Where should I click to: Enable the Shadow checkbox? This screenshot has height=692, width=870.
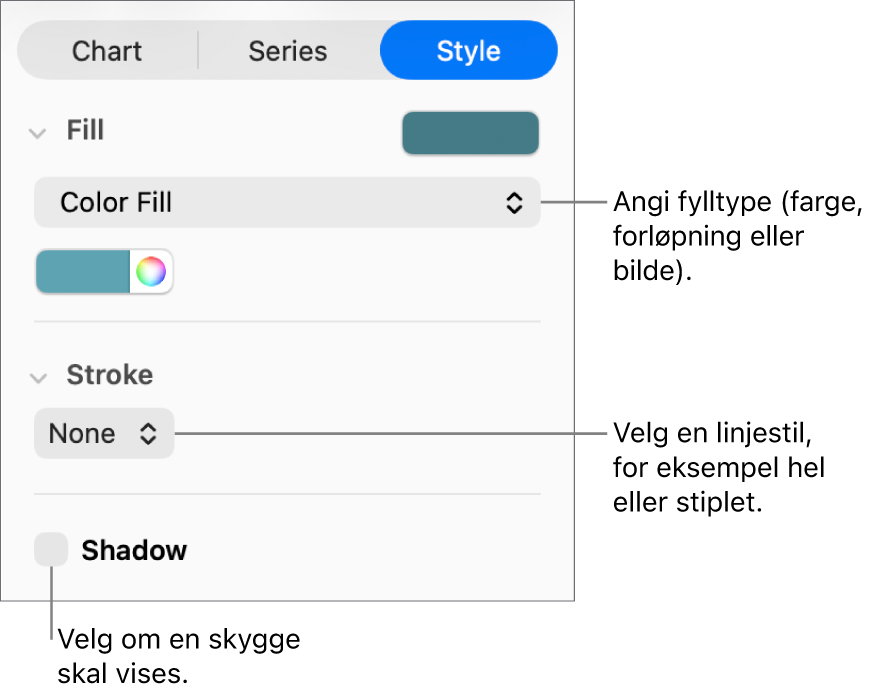pyautogui.click(x=51, y=550)
